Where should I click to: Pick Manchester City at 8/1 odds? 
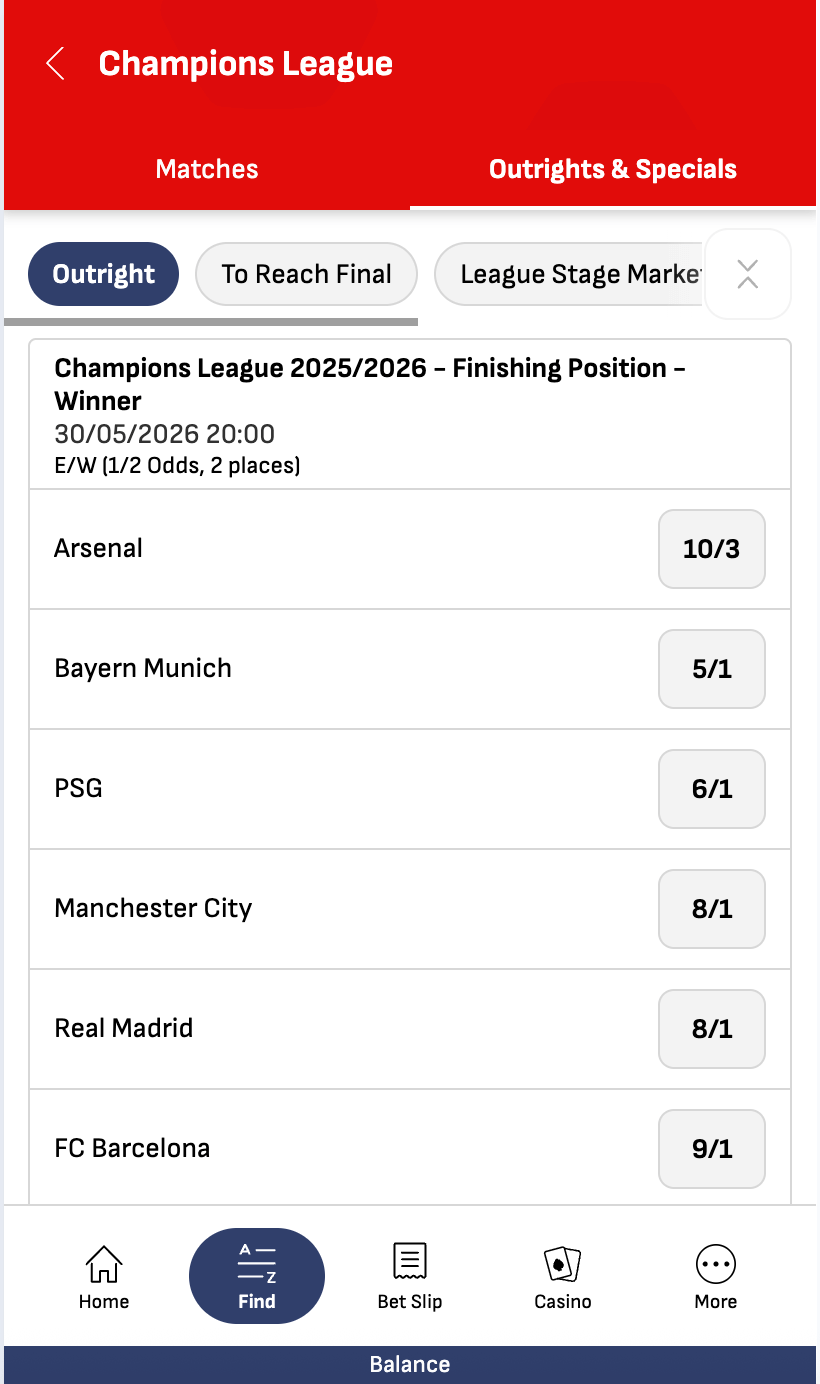[712, 909]
